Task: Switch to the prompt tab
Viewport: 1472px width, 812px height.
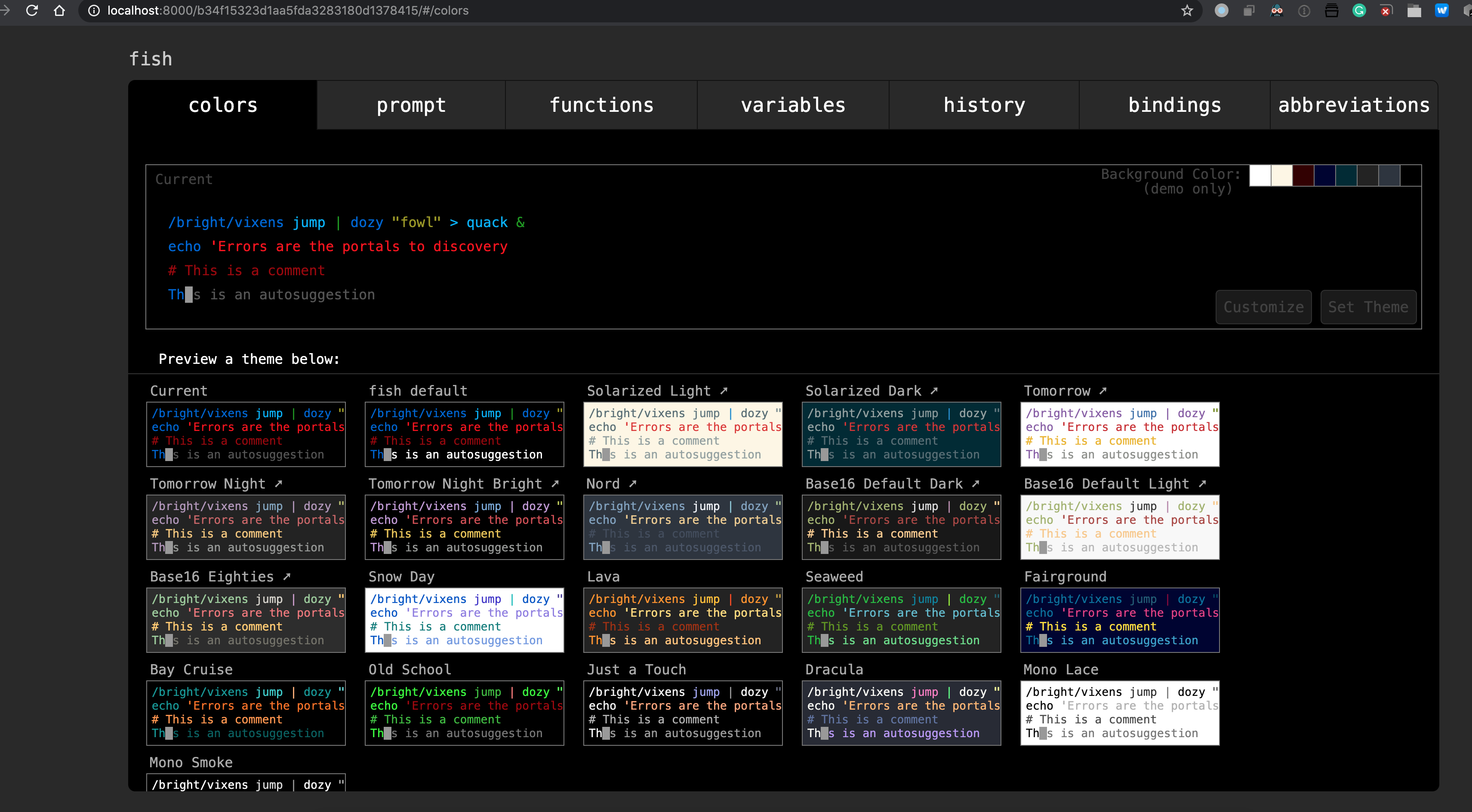Action: click(x=411, y=105)
